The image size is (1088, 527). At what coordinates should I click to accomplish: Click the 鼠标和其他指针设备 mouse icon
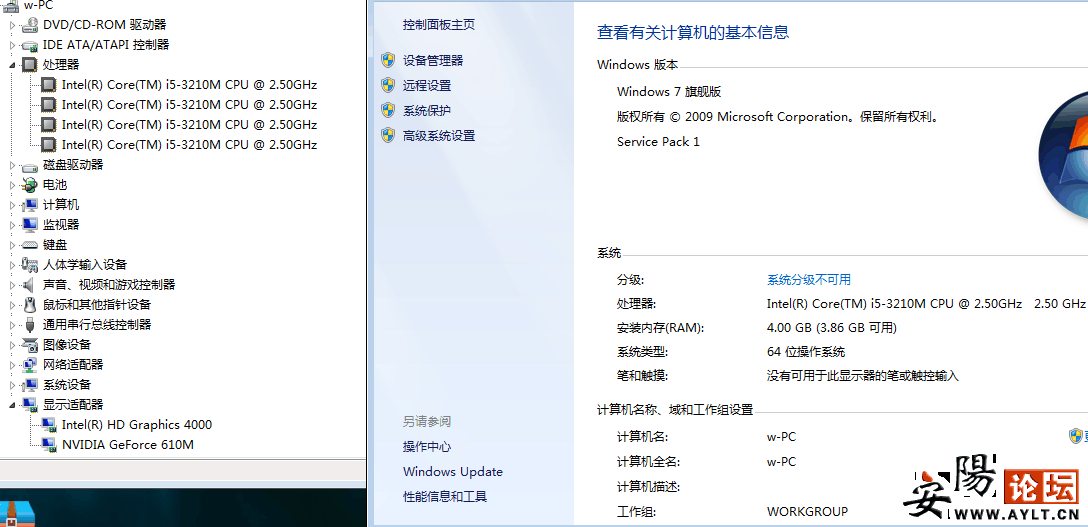(30, 304)
